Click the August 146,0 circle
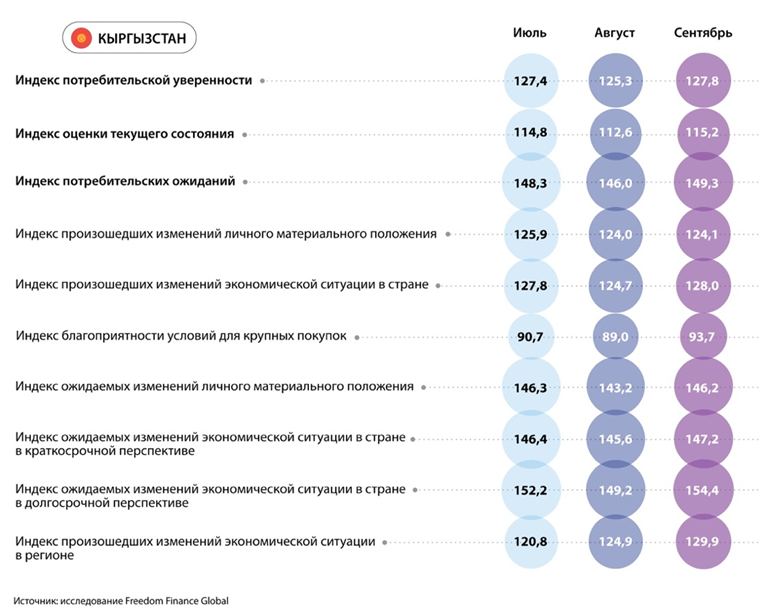The image size is (768, 615). click(x=616, y=183)
